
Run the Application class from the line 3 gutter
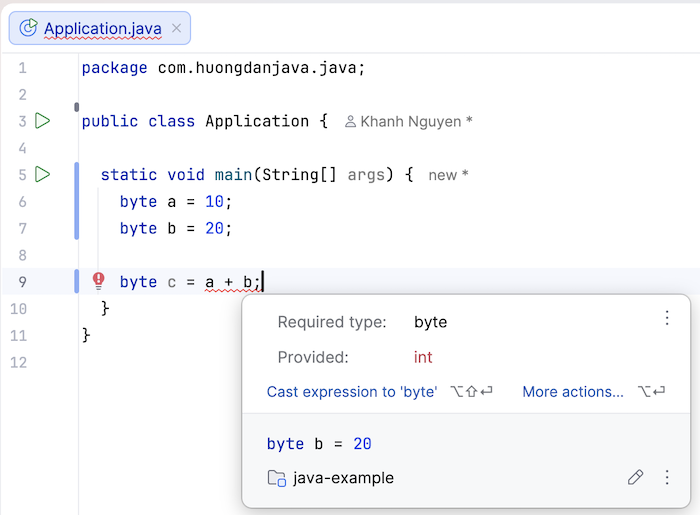42,121
